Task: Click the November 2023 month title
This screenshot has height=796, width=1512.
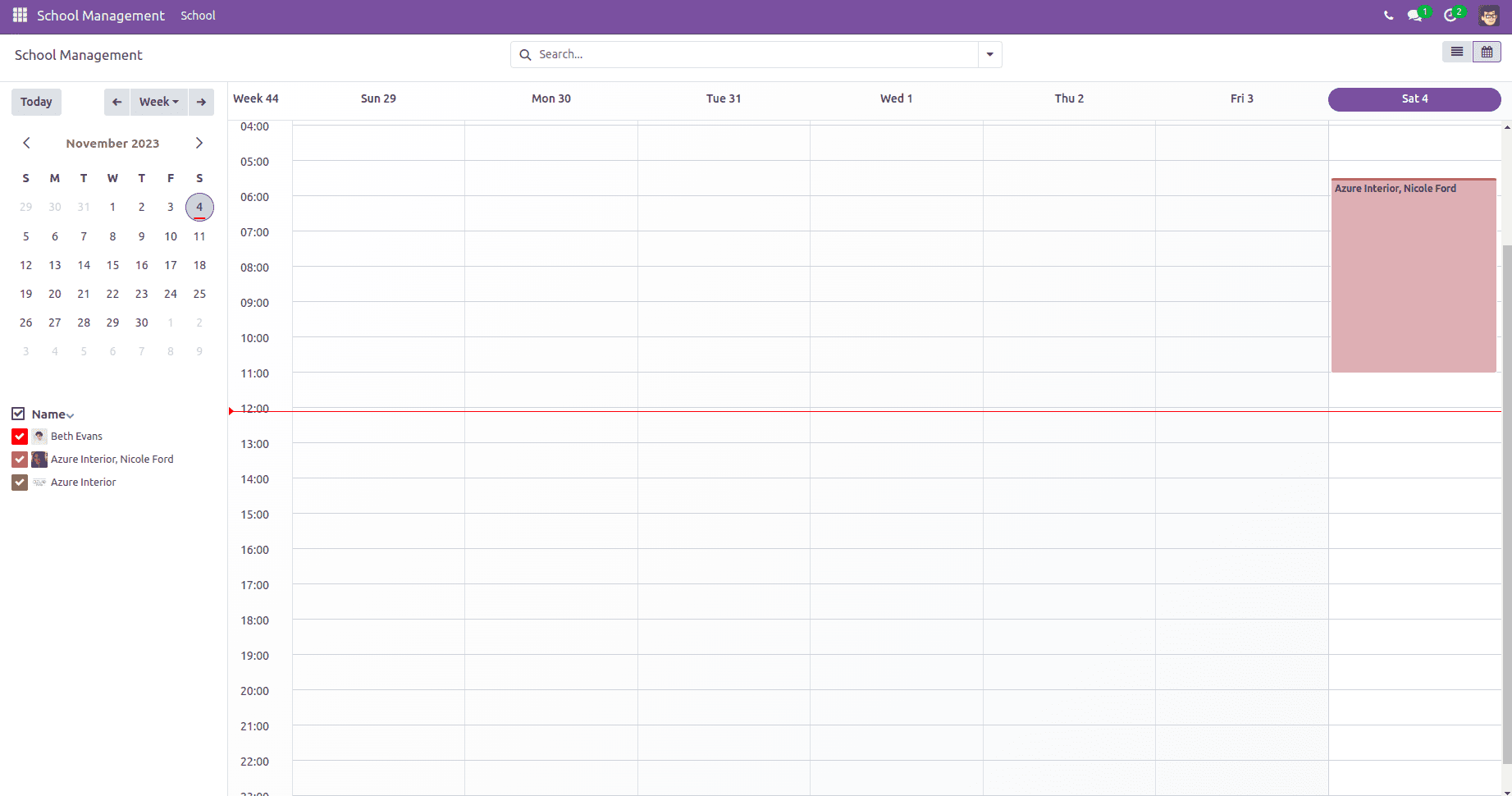Action: coord(112,144)
